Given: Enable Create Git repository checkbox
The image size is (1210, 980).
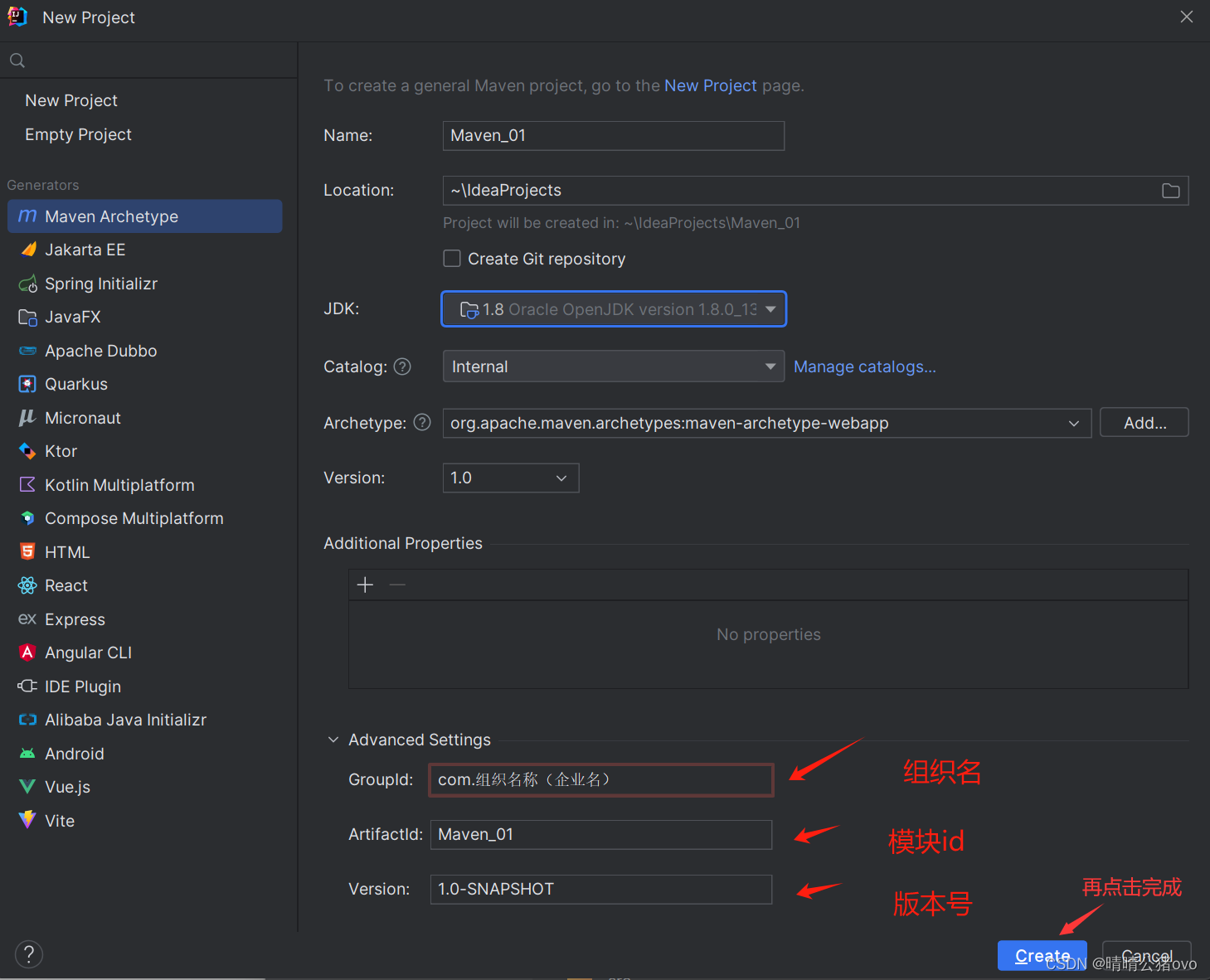Looking at the screenshot, I should pyautogui.click(x=452, y=259).
